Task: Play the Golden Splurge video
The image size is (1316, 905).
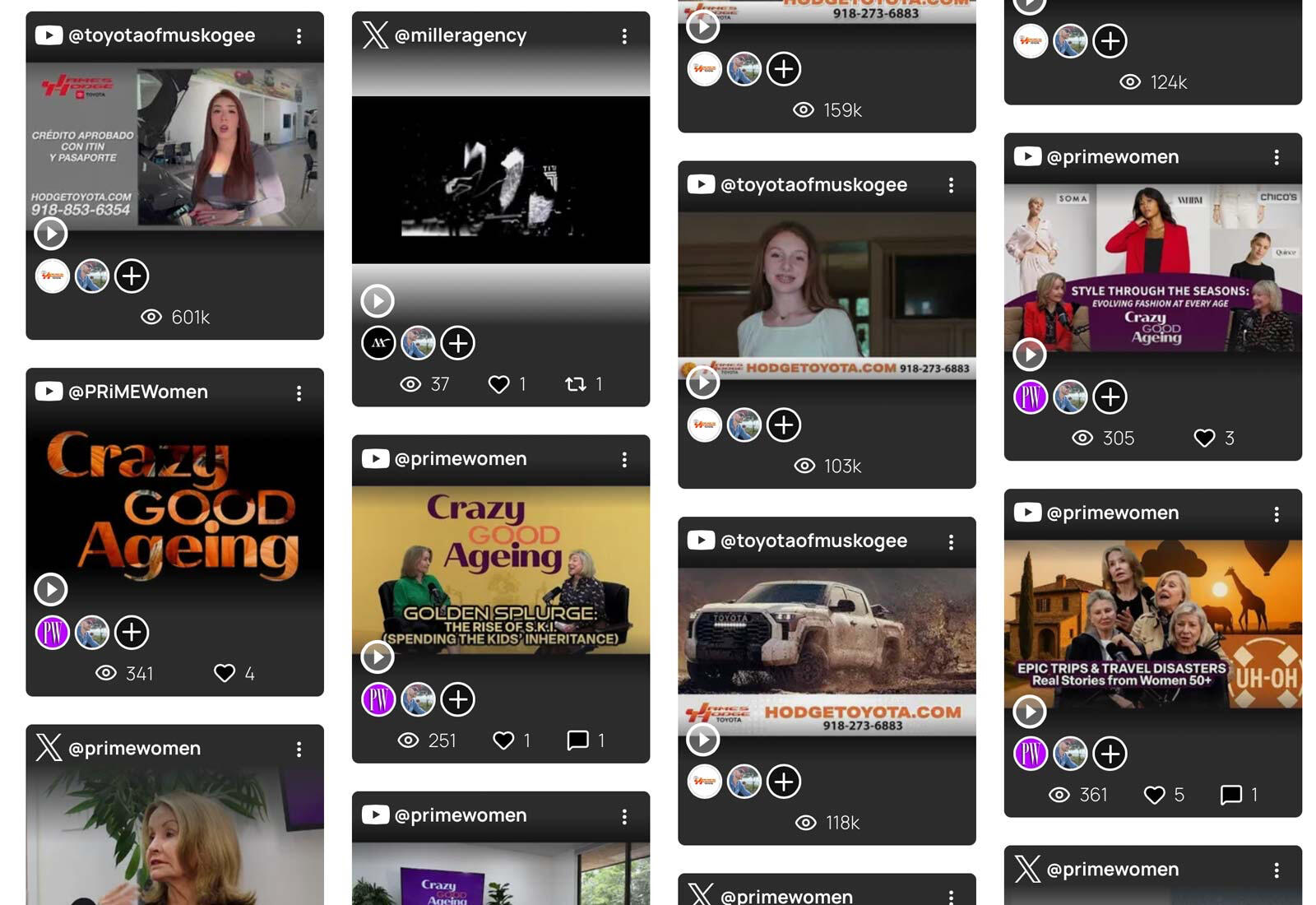Action: coord(378,657)
